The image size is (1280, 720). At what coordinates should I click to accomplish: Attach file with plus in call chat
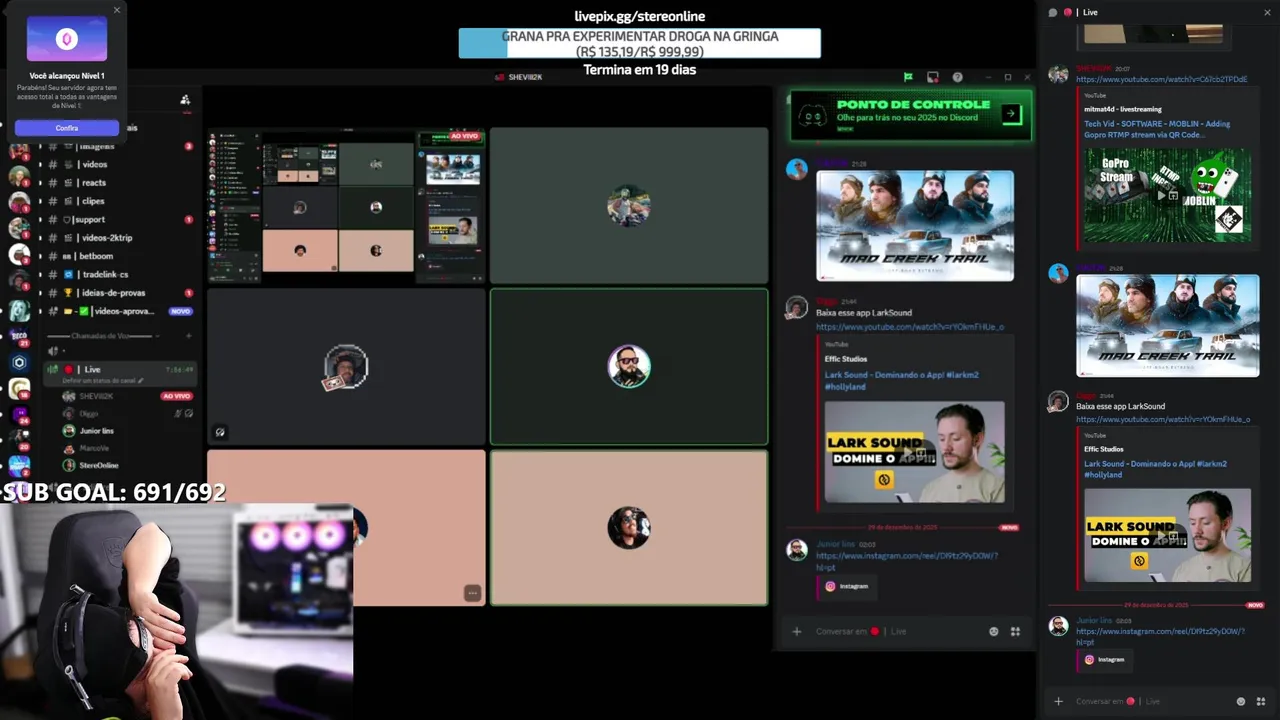click(x=797, y=631)
